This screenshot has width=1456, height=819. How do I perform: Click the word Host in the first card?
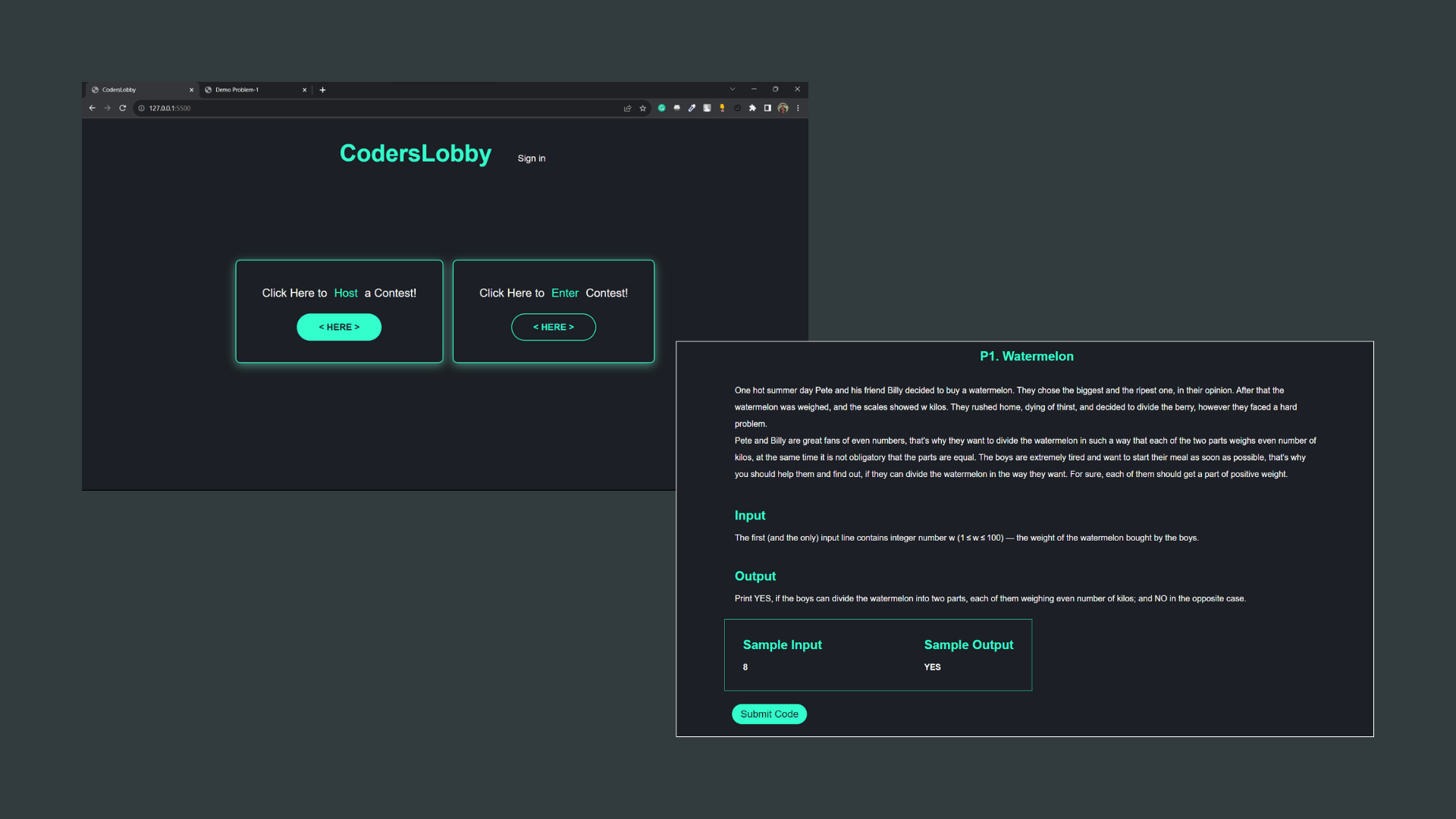click(346, 293)
